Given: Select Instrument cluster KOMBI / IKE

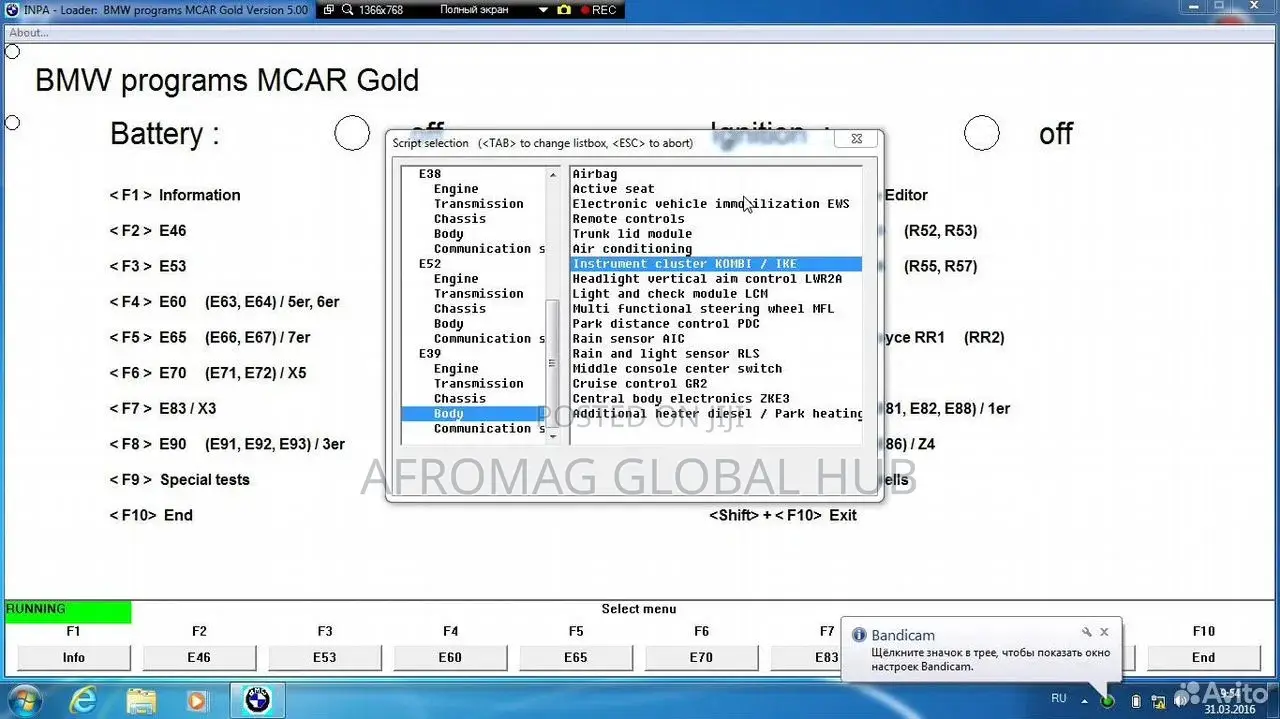Looking at the screenshot, I should pos(716,264).
